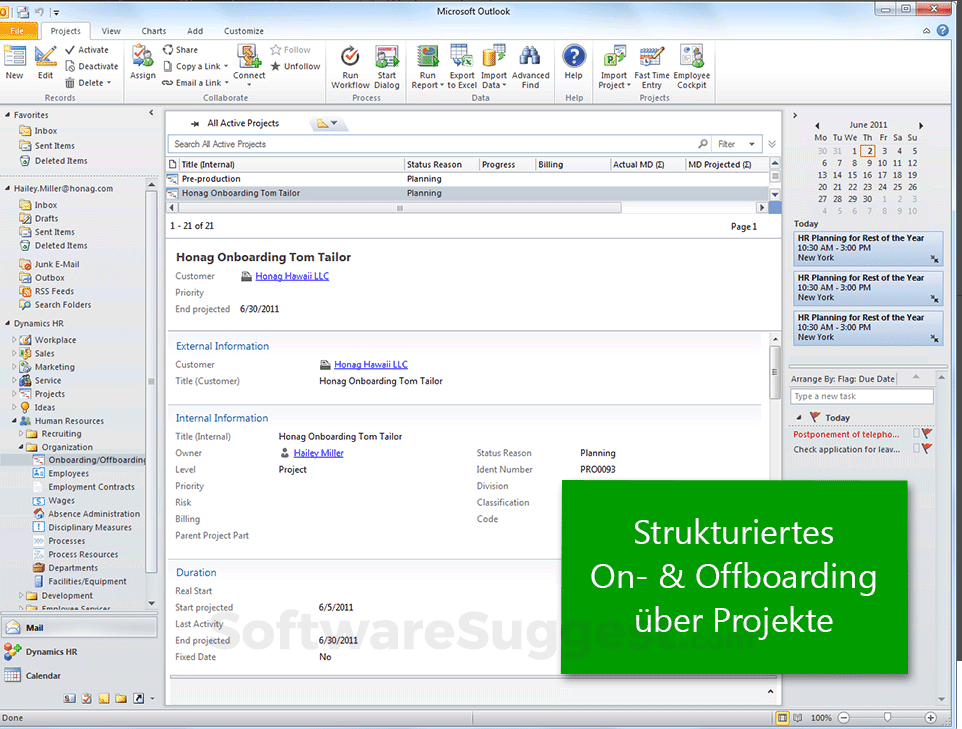The image size is (962, 729).
Task: Open the Employee Cockpit
Action: (x=692, y=65)
